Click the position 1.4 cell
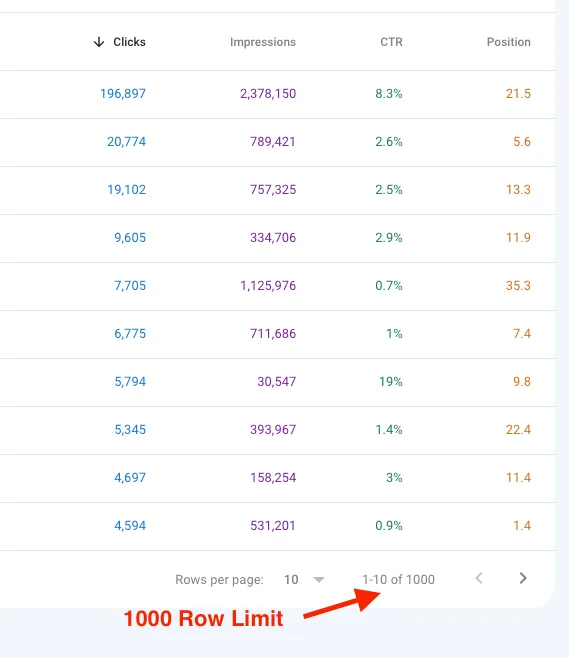569x658 pixels. click(x=522, y=526)
